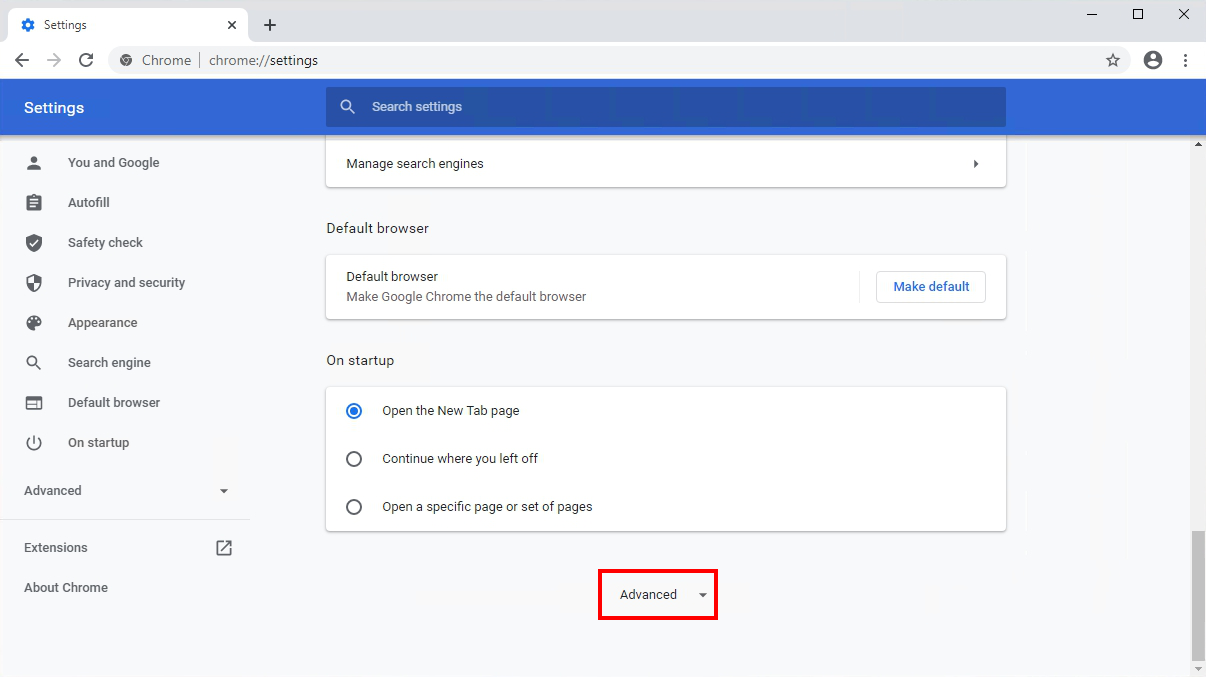The width and height of the screenshot is (1206, 677).
Task: Click the bookmark star icon in address bar
Action: coord(1113,60)
